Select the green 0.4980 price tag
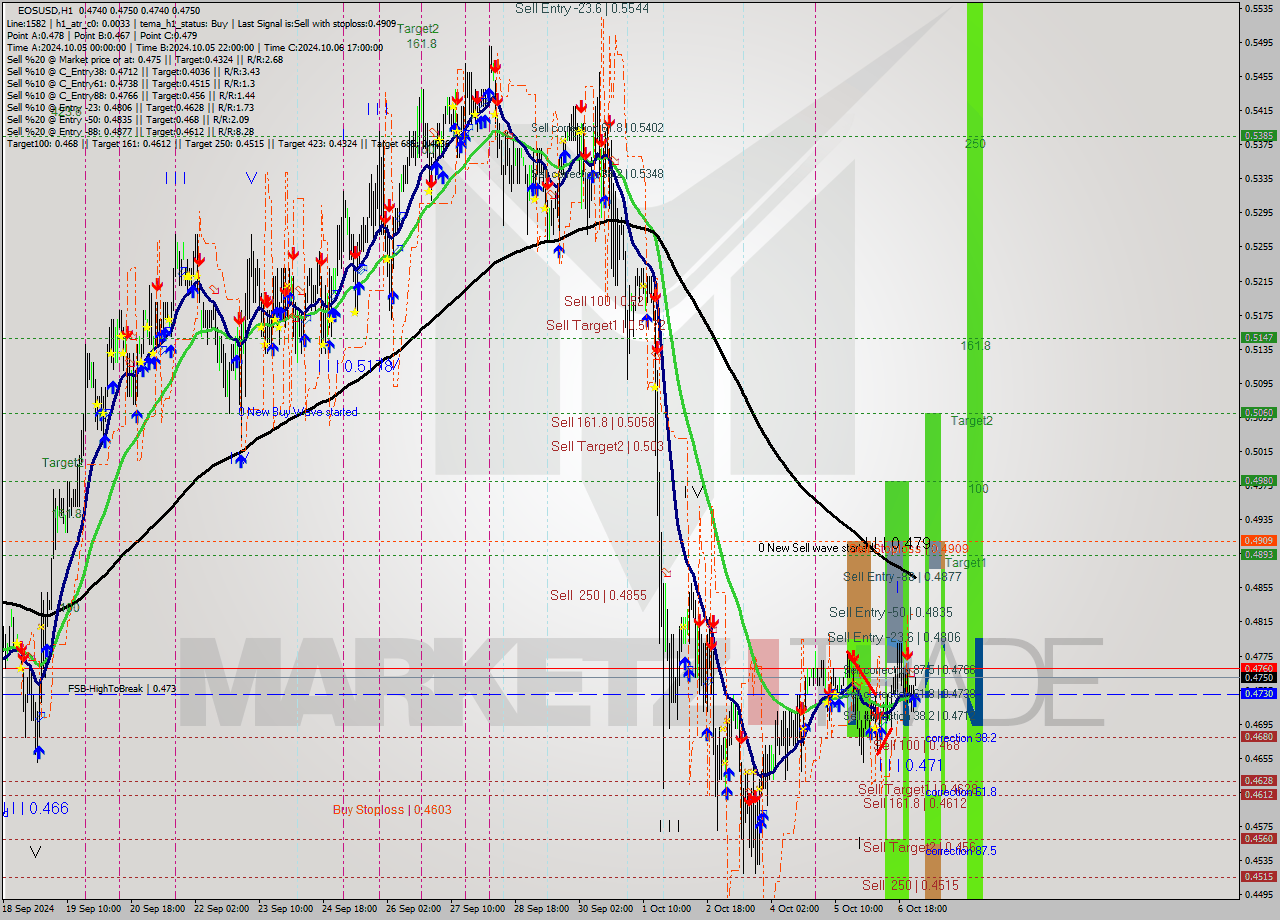Viewport: 1280px width, 920px height. point(1258,480)
